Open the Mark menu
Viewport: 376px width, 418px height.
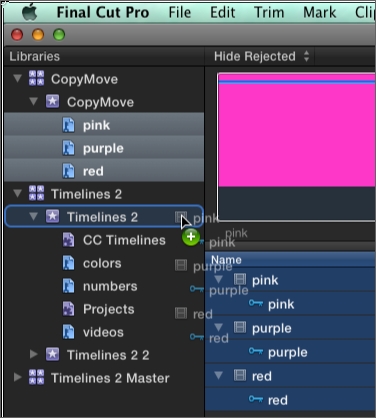click(319, 13)
